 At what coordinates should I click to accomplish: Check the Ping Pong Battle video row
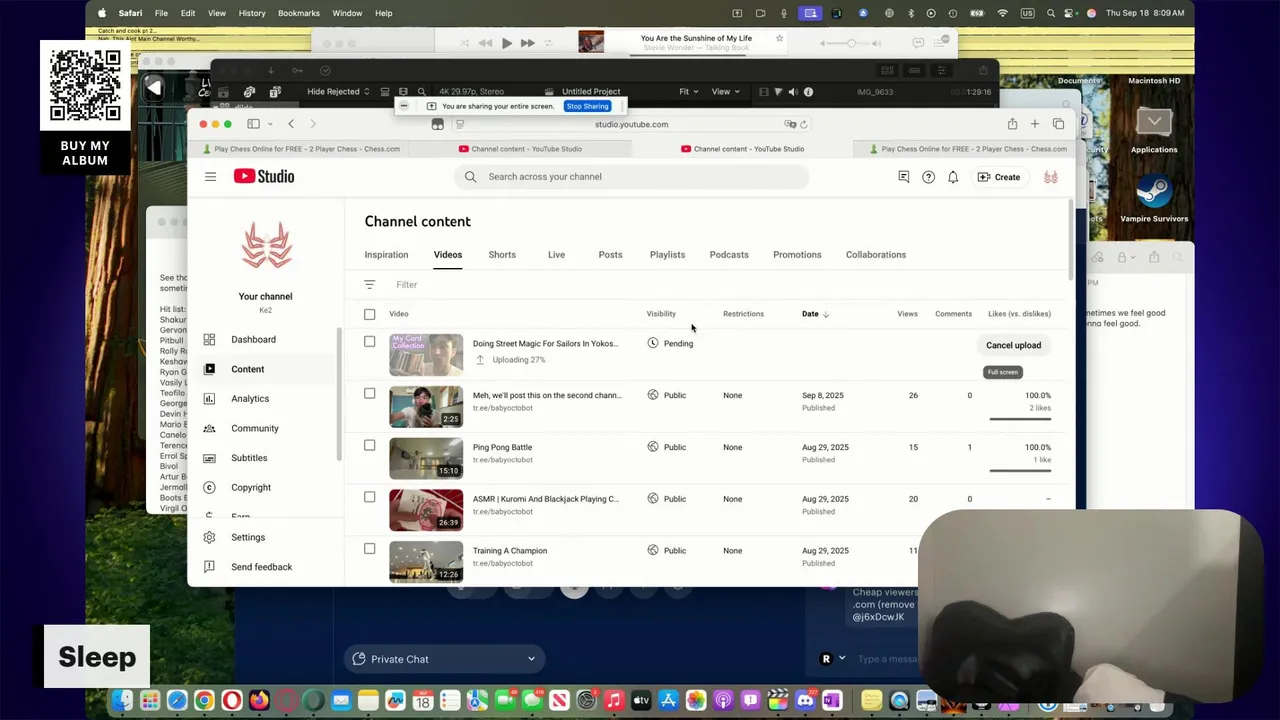pos(369,445)
